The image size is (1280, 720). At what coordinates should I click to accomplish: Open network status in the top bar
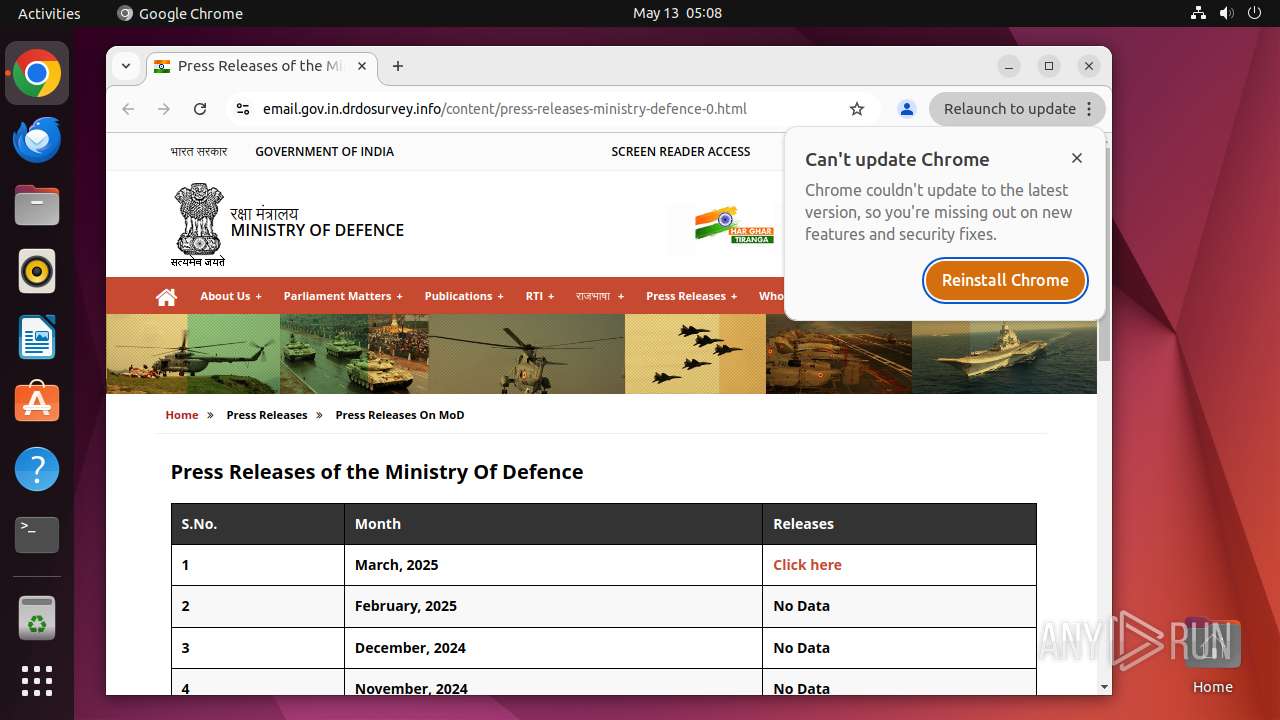tap(1198, 13)
